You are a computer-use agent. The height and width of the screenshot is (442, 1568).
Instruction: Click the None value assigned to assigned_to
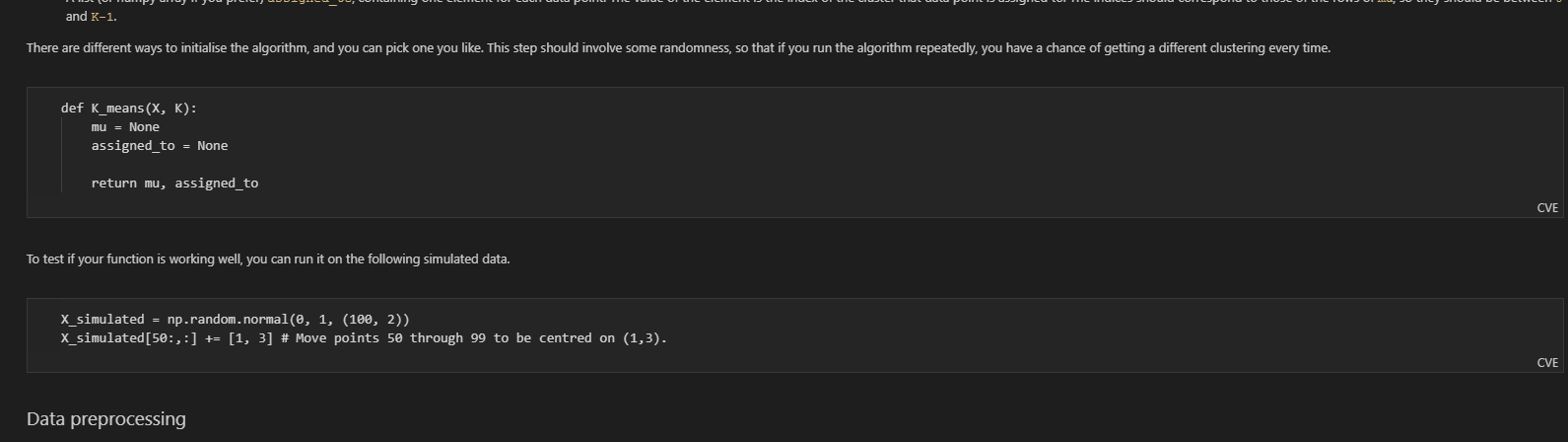[x=212, y=146]
